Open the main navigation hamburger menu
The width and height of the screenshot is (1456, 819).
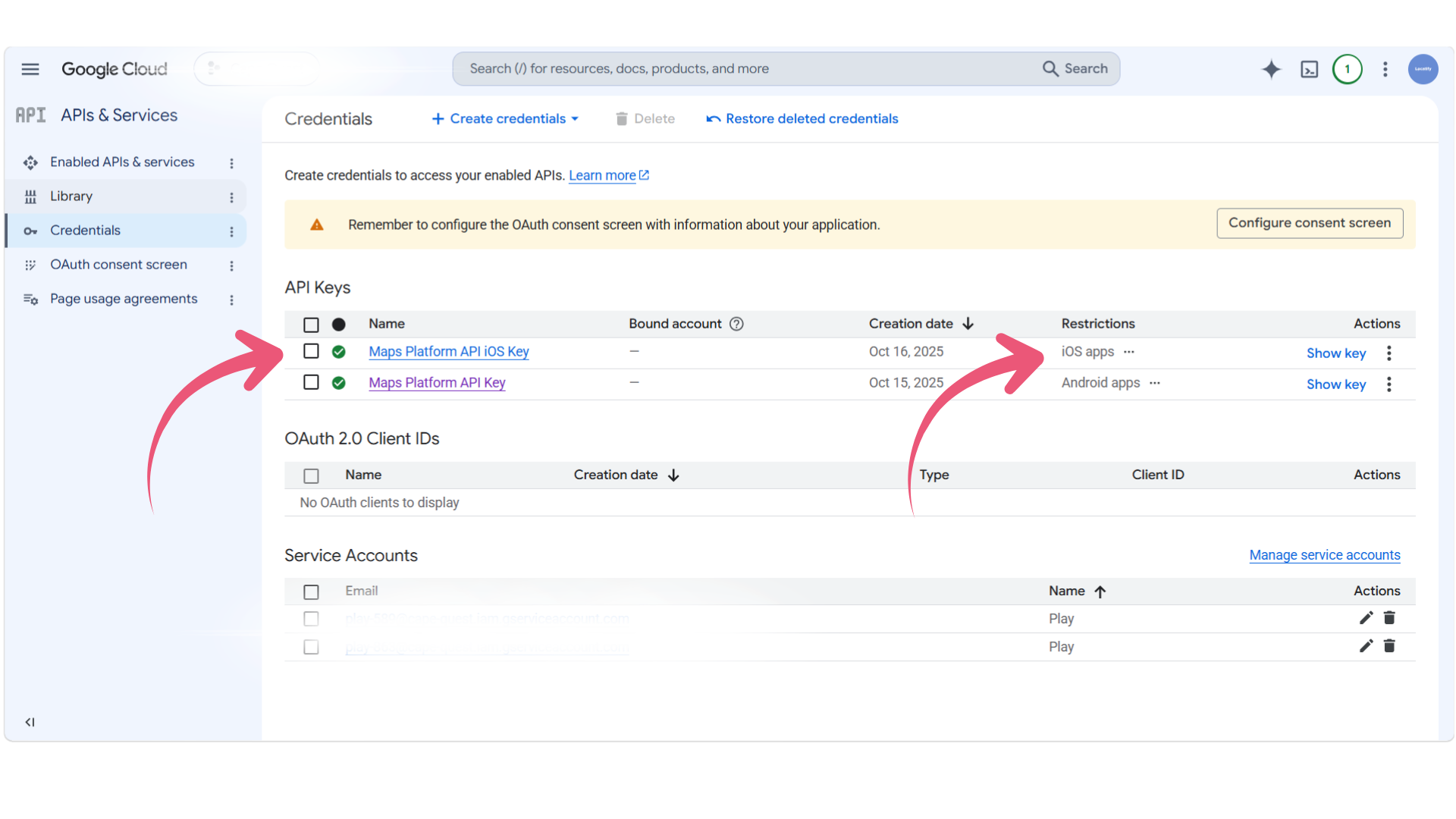tap(30, 69)
